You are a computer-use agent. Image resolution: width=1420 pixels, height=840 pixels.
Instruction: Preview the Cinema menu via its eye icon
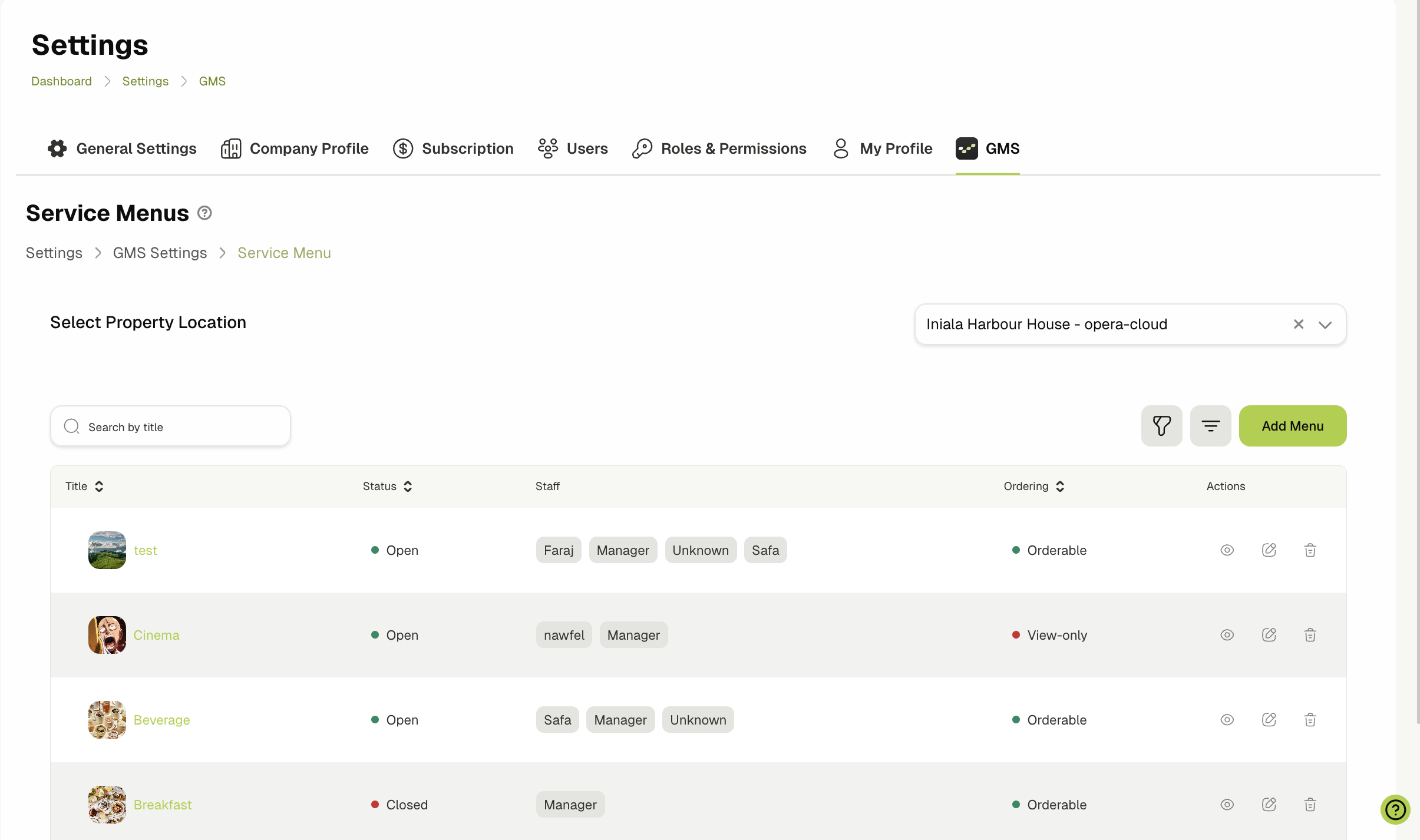[1227, 634]
